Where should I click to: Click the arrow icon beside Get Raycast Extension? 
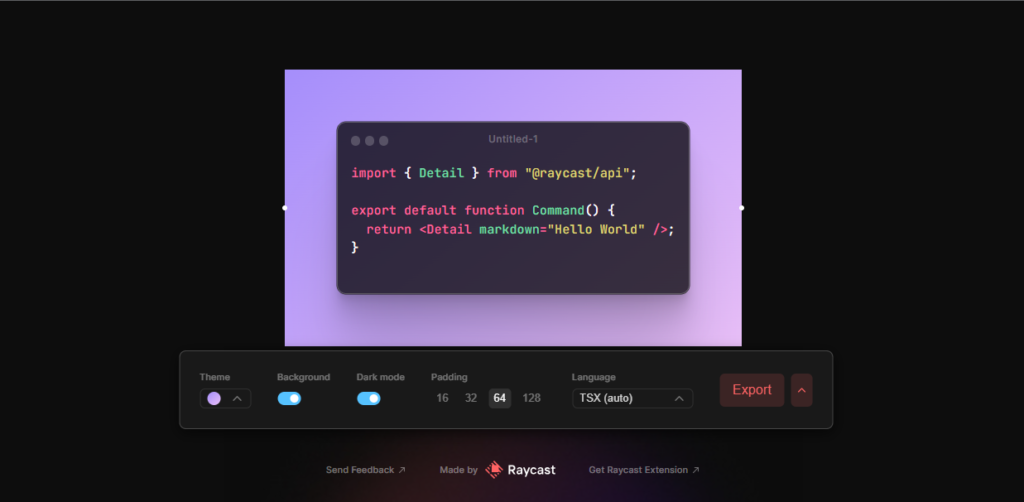click(x=696, y=470)
